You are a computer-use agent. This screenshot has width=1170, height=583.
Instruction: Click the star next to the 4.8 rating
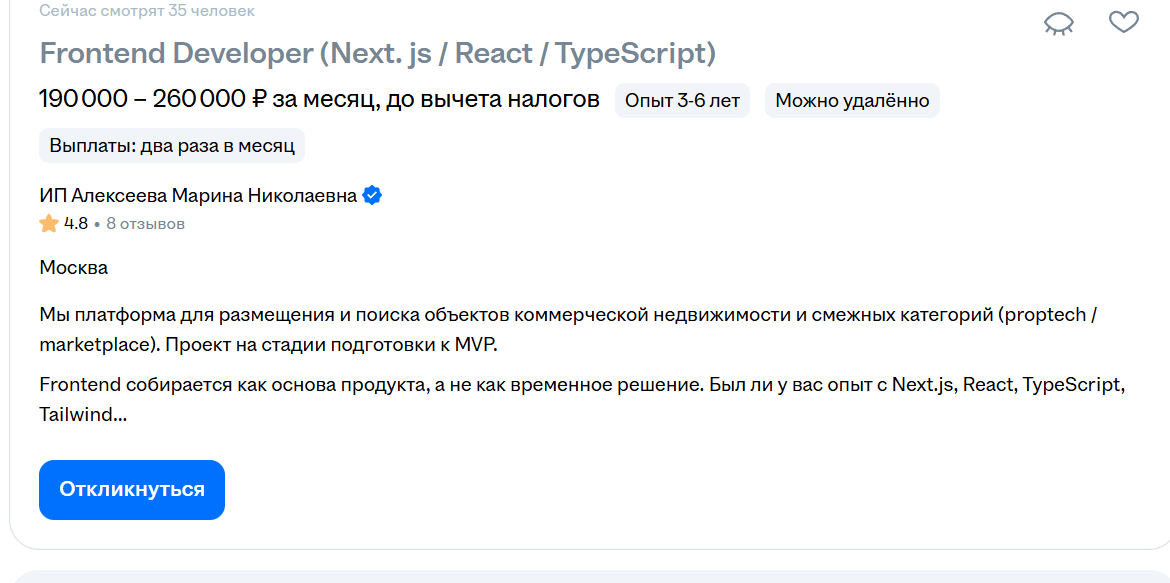pos(47,223)
